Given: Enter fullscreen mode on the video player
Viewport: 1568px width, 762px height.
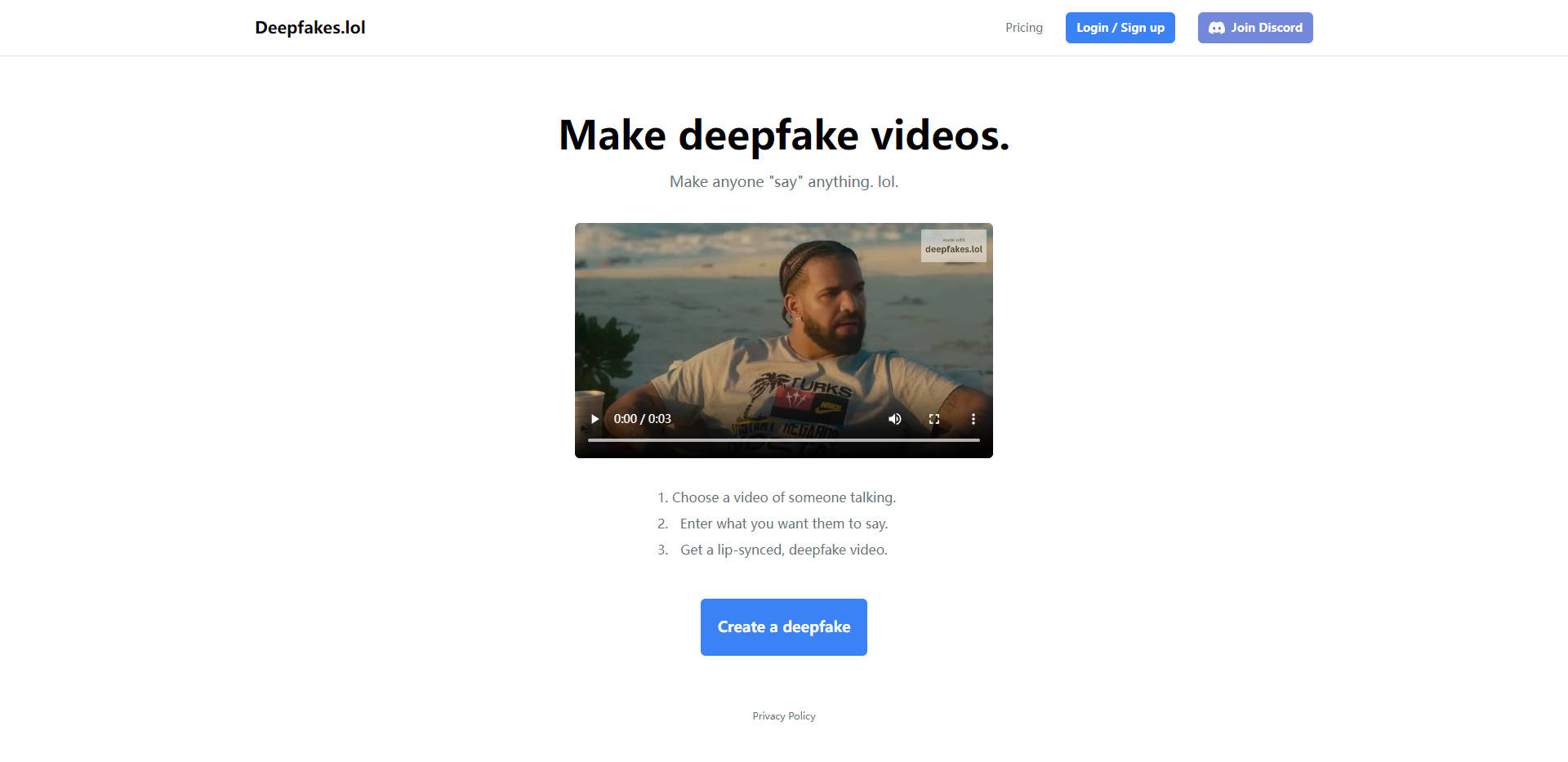Looking at the screenshot, I should [933, 418].
